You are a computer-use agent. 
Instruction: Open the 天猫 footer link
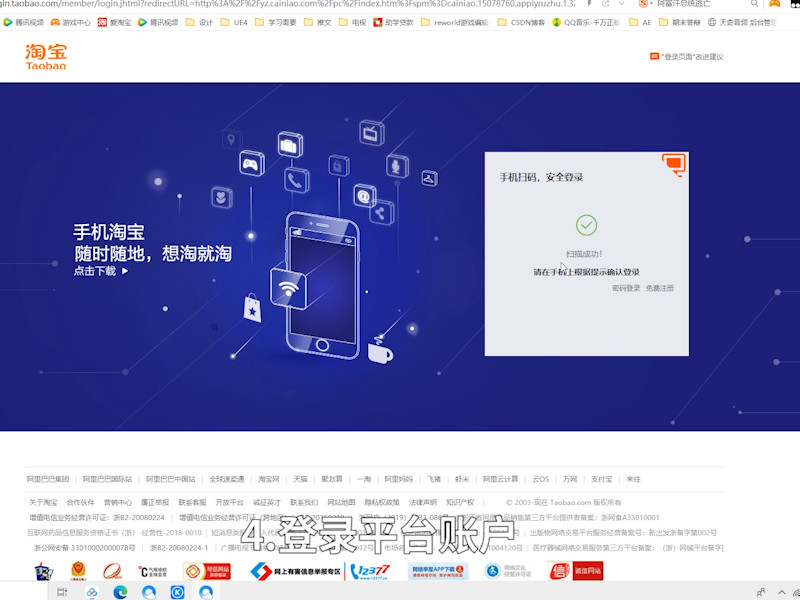tap(301, 479)
